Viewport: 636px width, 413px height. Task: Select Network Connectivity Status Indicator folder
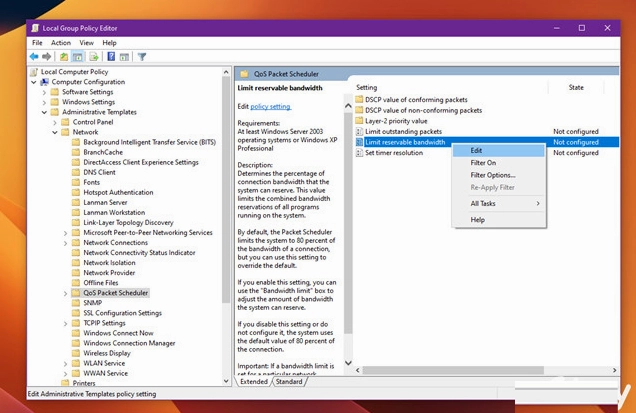click(139, 253)
